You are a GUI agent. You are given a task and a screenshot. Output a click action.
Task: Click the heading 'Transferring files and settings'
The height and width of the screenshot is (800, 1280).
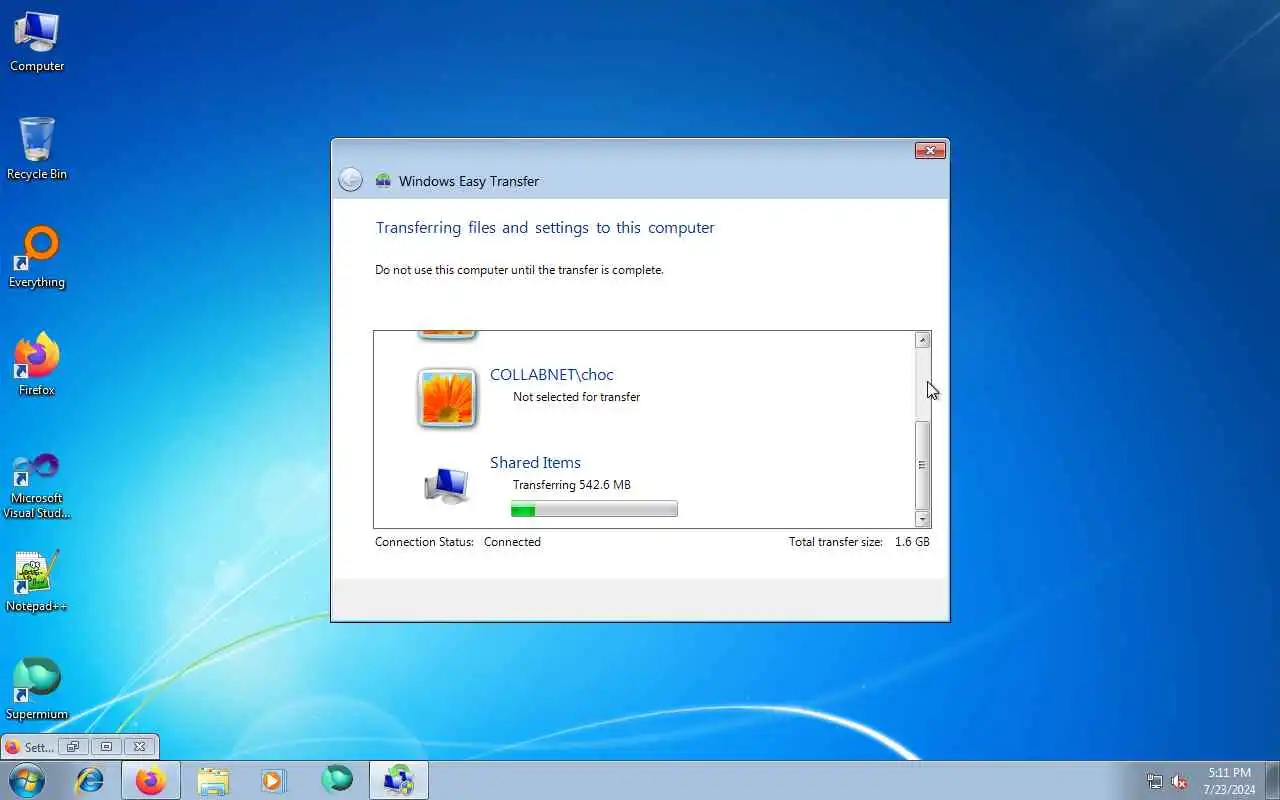click(545, 228)
